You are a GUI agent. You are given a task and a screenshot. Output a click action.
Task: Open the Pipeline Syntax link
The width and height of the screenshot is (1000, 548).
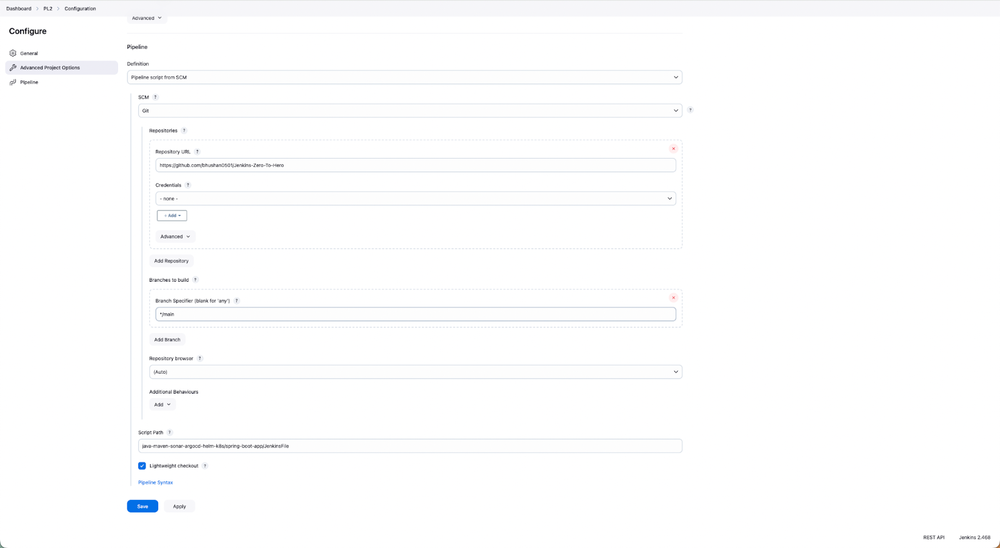tap(155, 482)
